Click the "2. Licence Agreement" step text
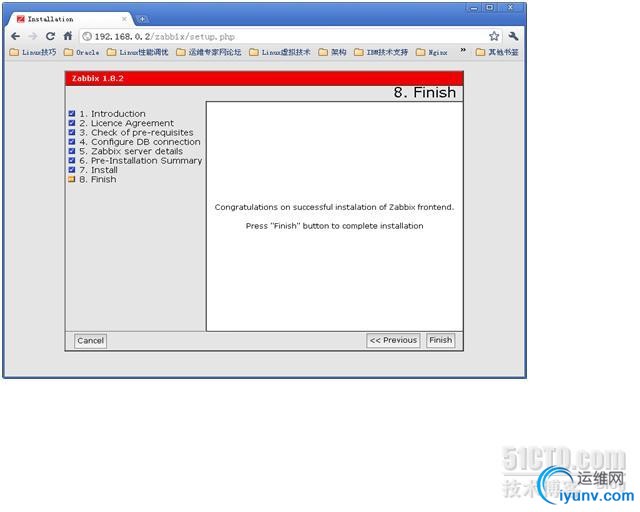This screenshot has width=640, height=512. (127, 123)
